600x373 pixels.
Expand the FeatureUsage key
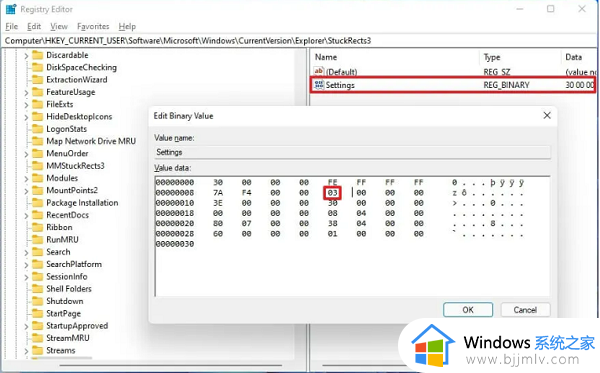click(26, 93)
